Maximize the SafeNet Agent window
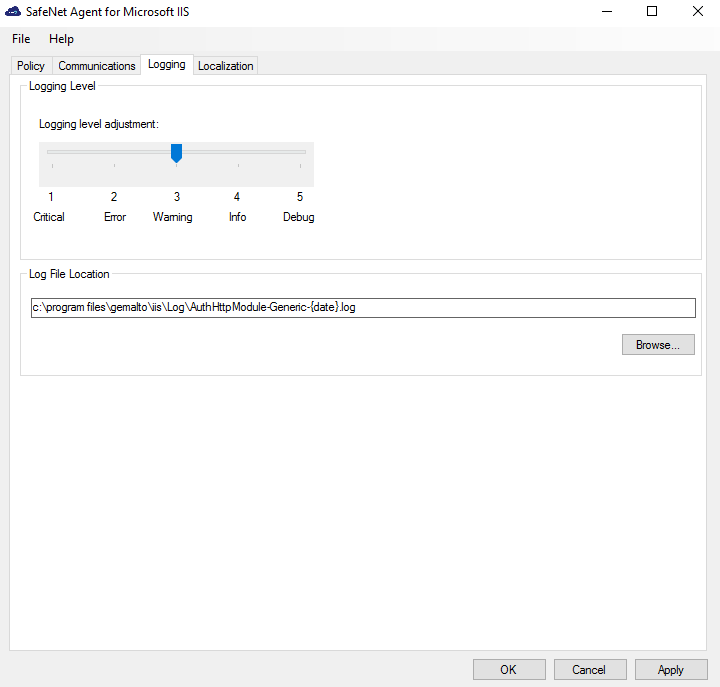The height and width of the screenshot is (687, 720). pyautogui.click(x=652, y=11)
